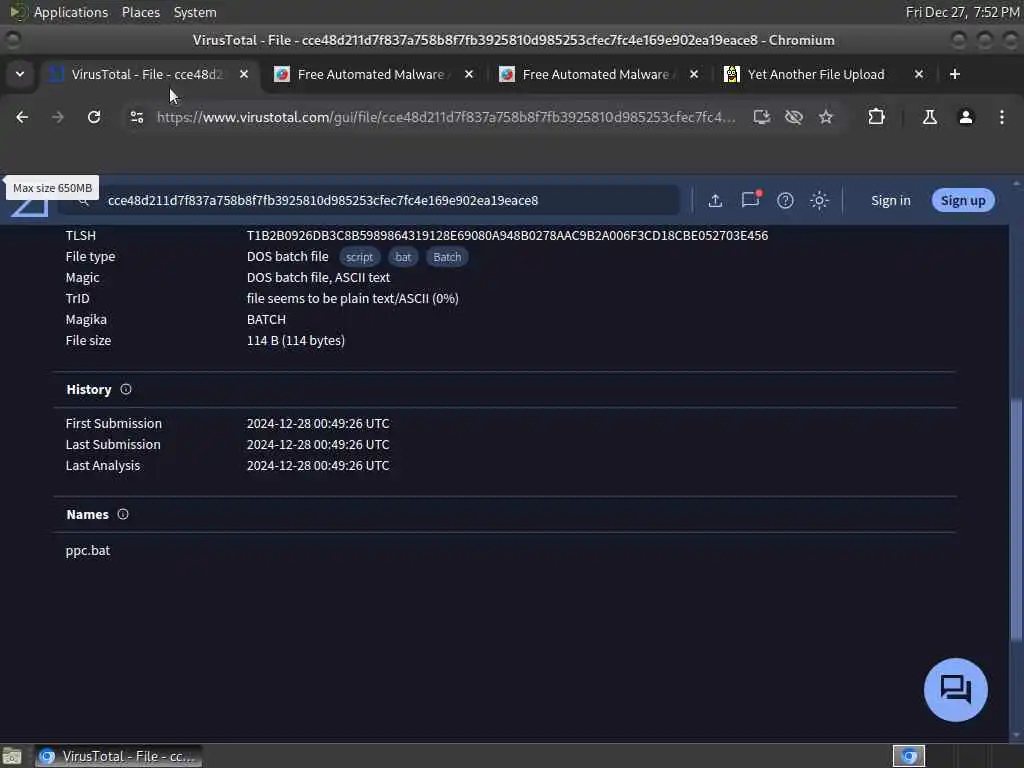1024x768 pixels.
Task: Click the install app icon in address bar
Action: pos(761,117)
